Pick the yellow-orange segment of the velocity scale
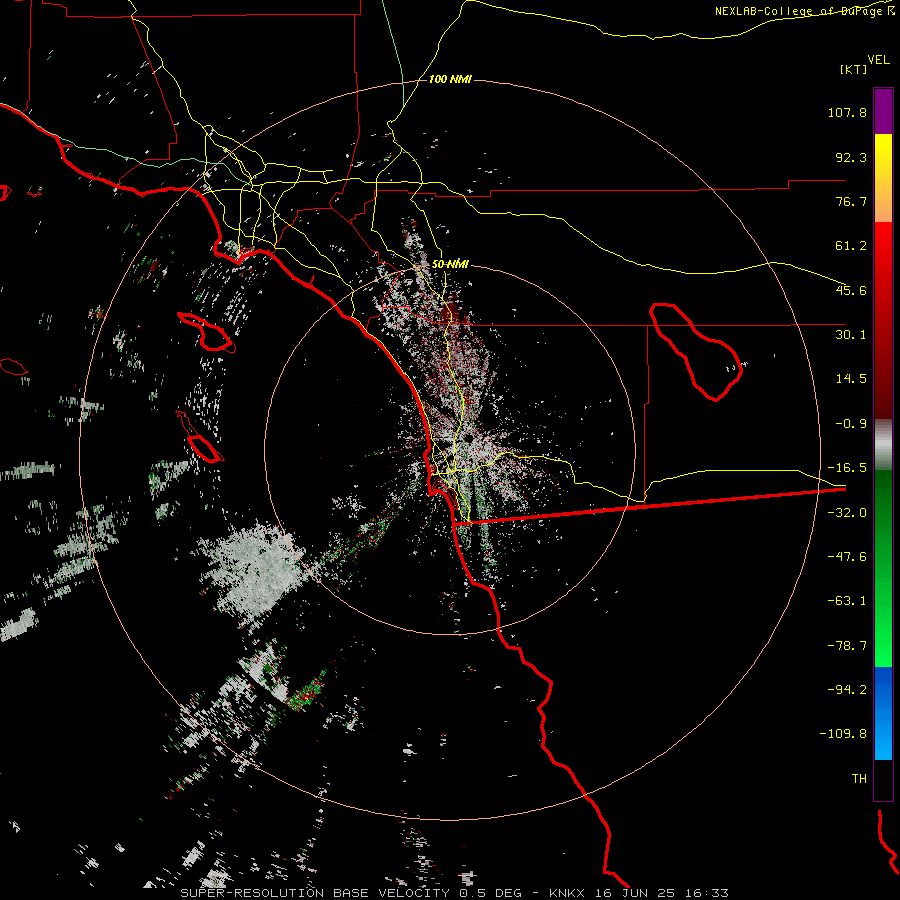The height and width of the screenshot is (900, 900). point(883,178)
